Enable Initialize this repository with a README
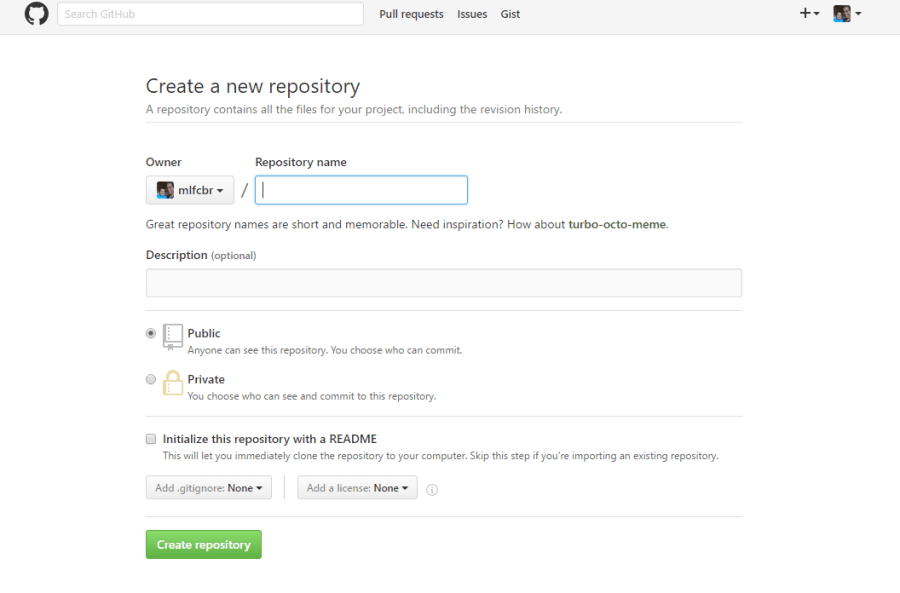The width and height of the screenshot is (900, 593). coord(151,439)
